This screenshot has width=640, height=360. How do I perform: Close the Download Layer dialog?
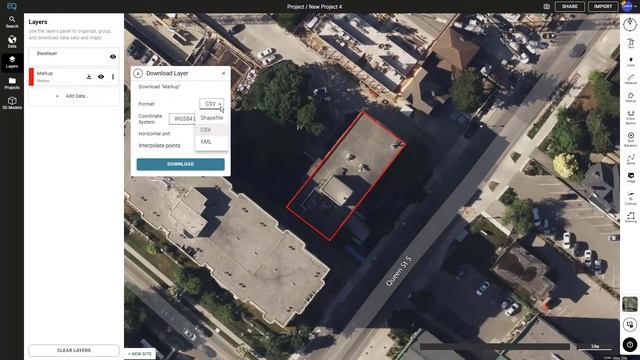[223, 73]
